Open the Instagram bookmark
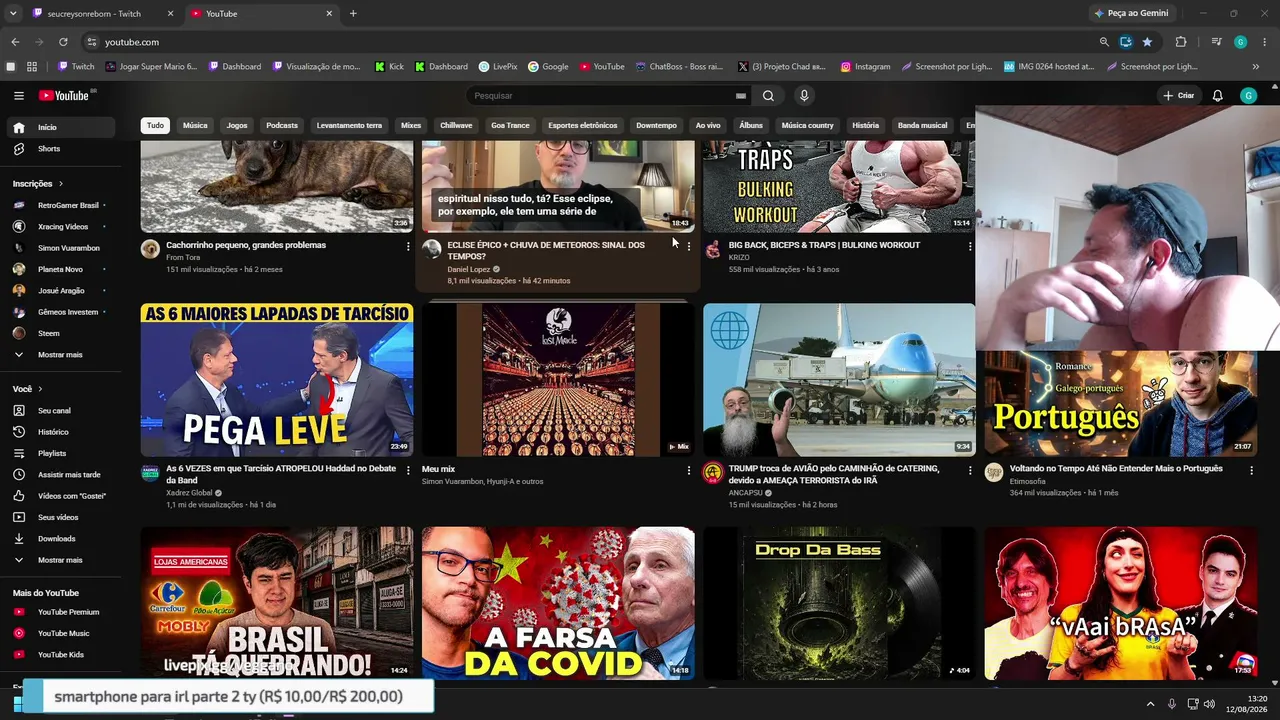This screenshot has width=1280, height=720. 865,67
